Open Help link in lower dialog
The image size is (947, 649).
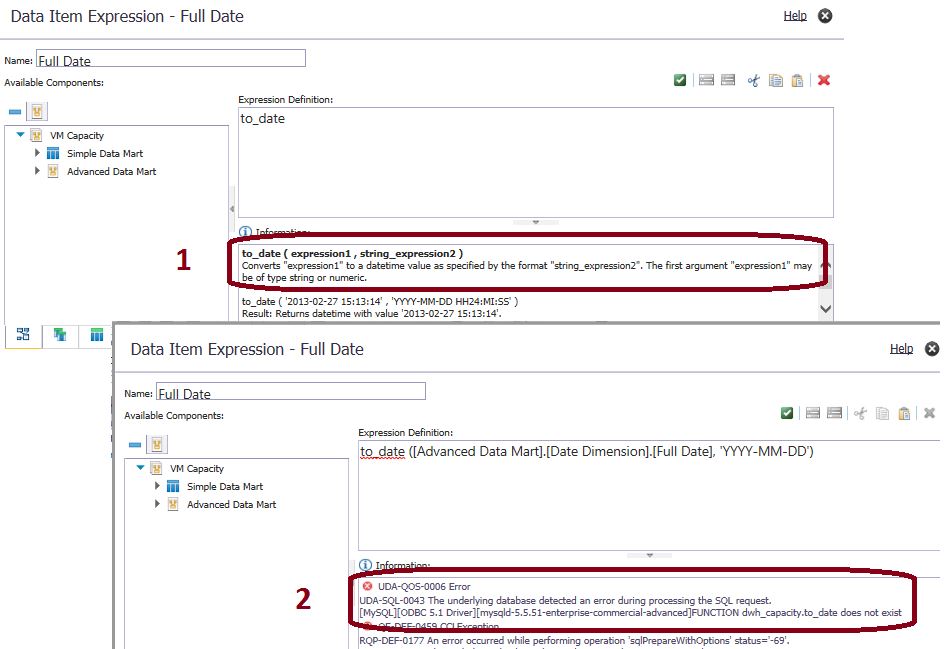click(901, 348)
